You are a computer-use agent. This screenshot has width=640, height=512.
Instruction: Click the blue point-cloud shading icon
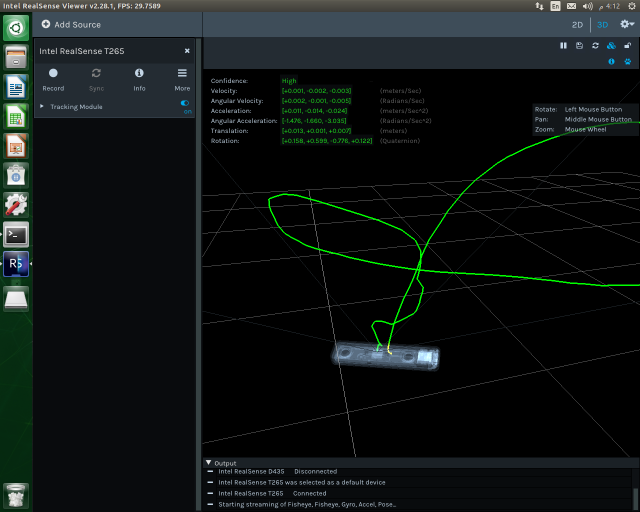pyautogui.click(x=611, y=45)
